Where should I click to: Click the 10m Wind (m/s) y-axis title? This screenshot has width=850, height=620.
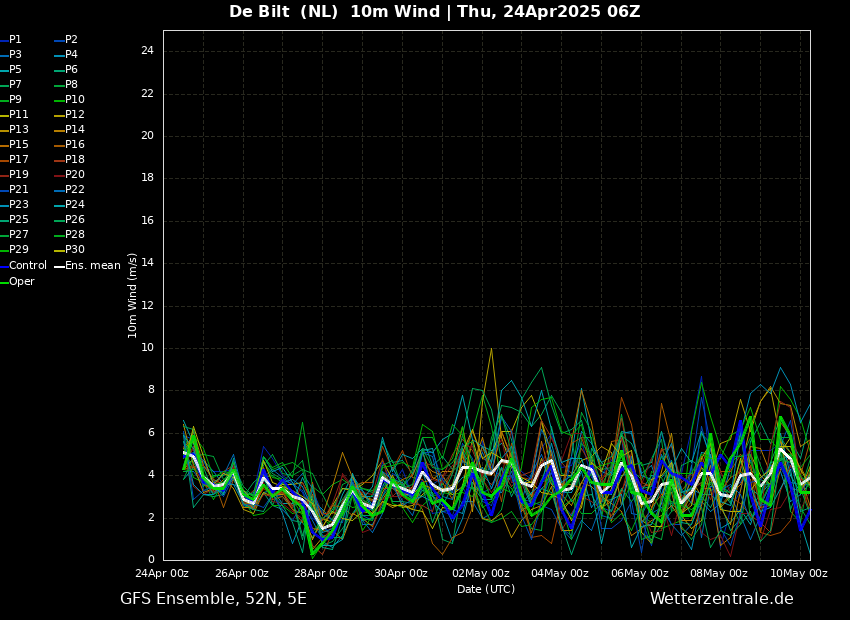(133, 295)
